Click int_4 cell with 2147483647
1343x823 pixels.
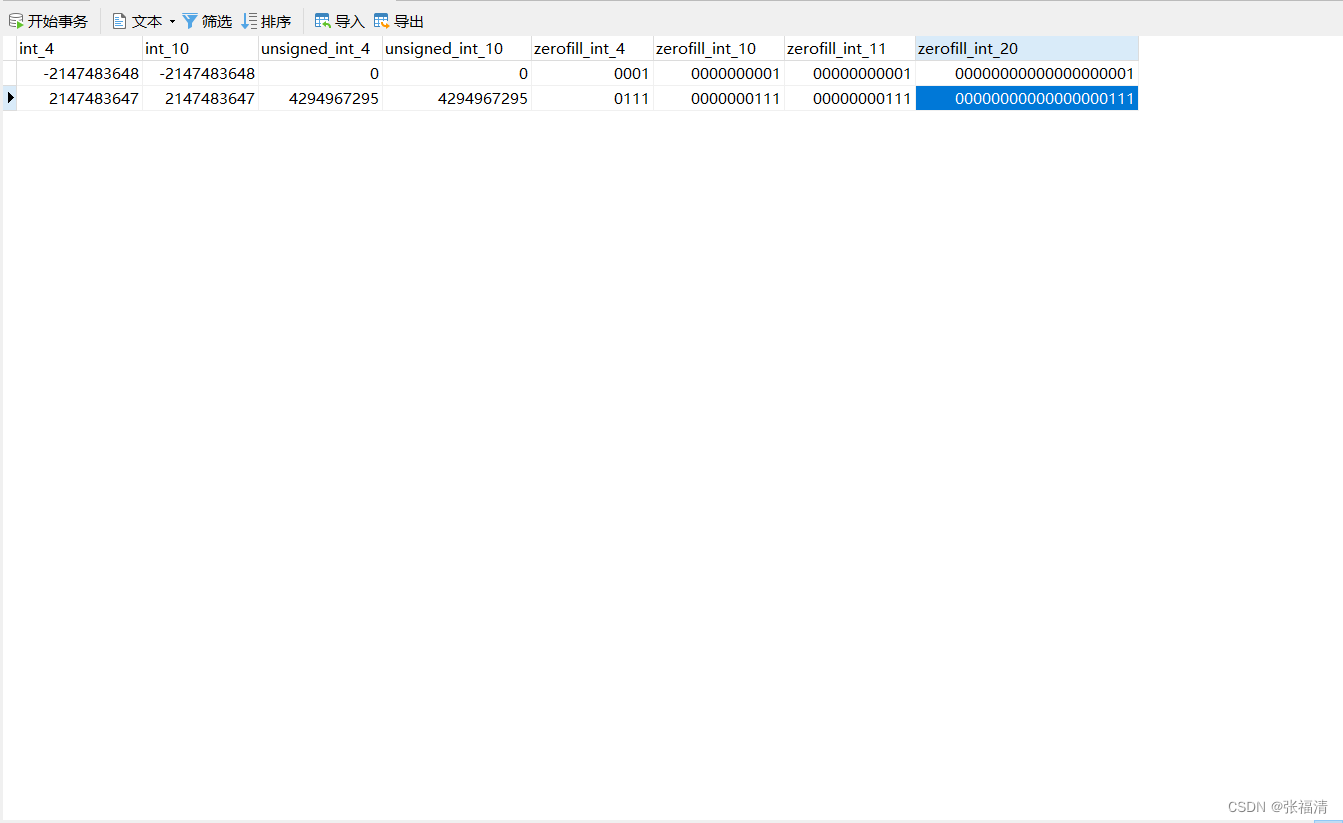pos(80,98)
